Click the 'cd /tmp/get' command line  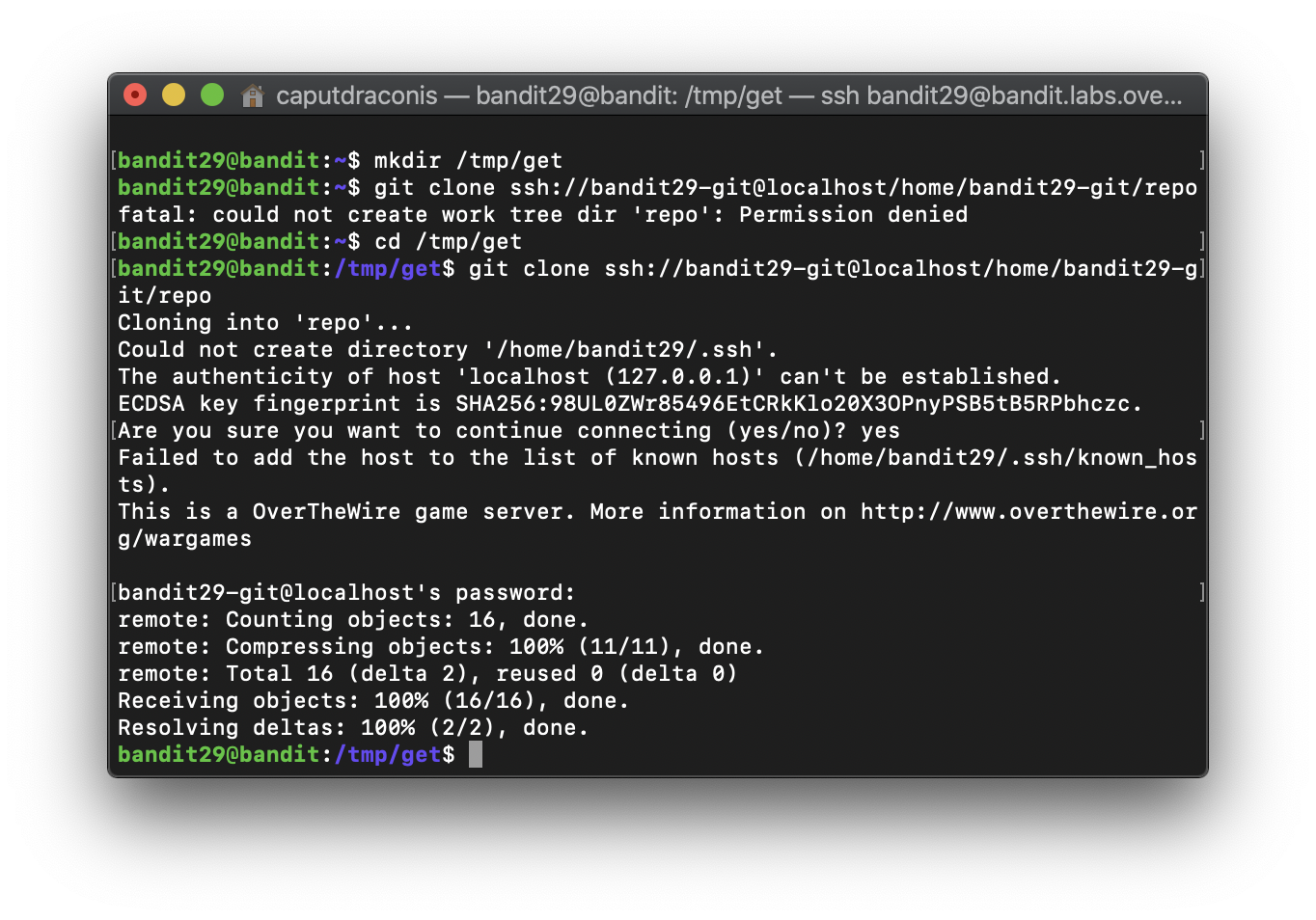pos(319,241)
